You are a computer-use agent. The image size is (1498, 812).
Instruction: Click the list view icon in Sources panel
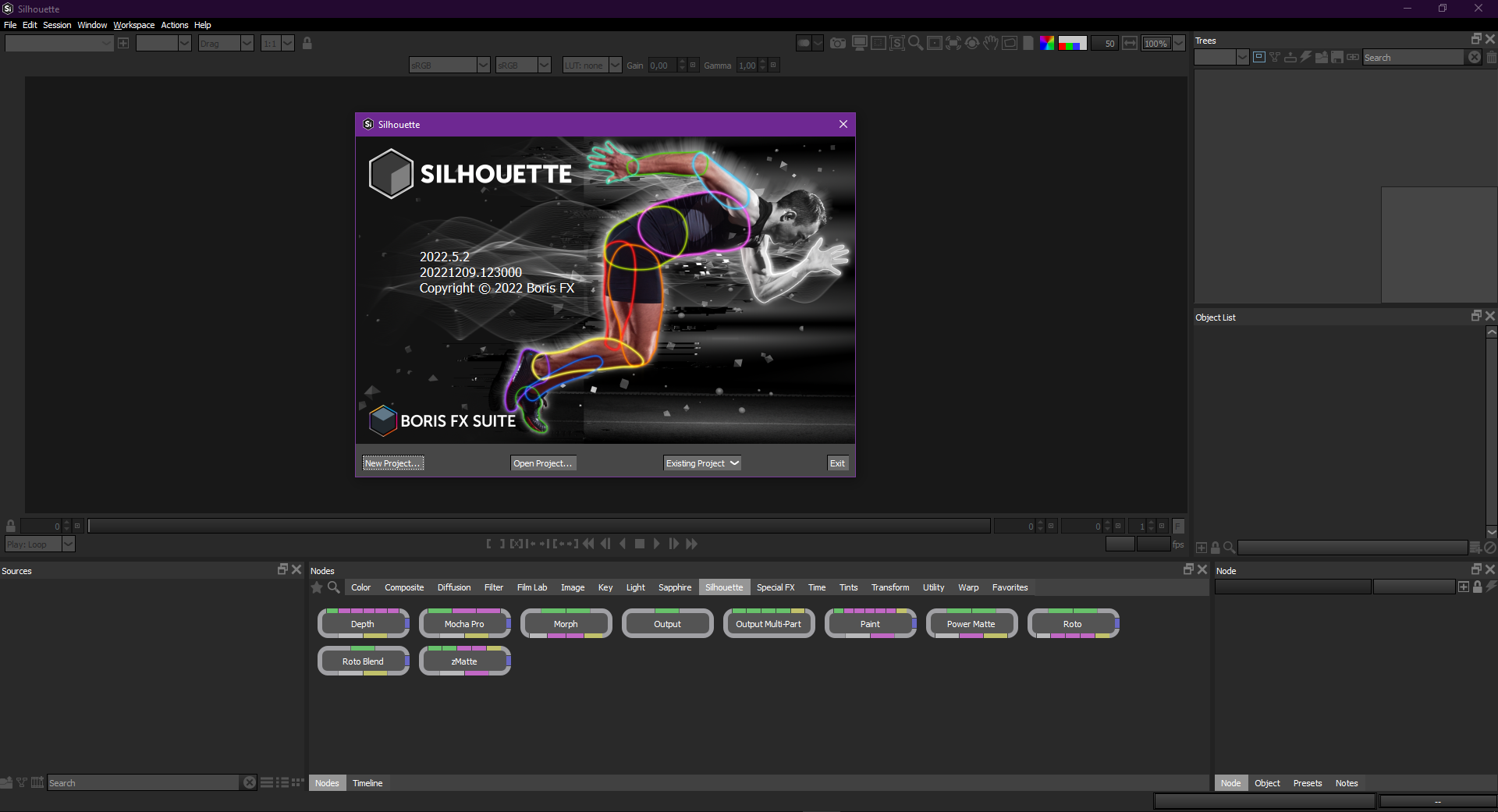tap(267, 782)
